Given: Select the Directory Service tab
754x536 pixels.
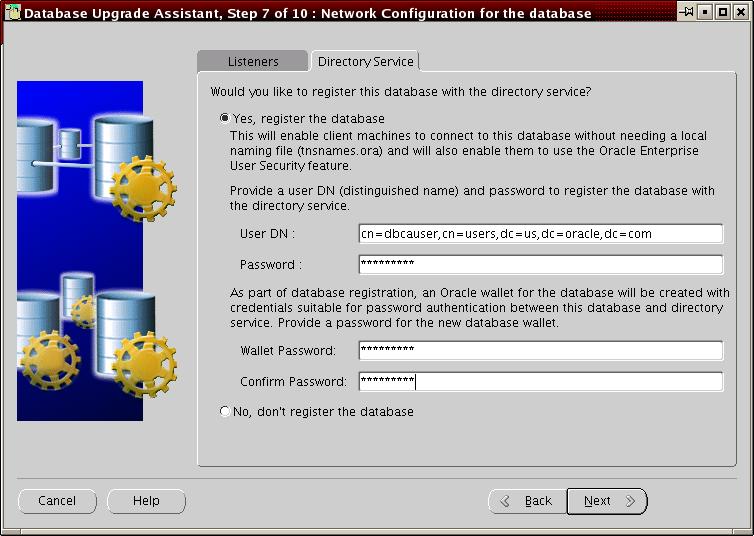Looking at the screenshot, I should click(365, 62).
